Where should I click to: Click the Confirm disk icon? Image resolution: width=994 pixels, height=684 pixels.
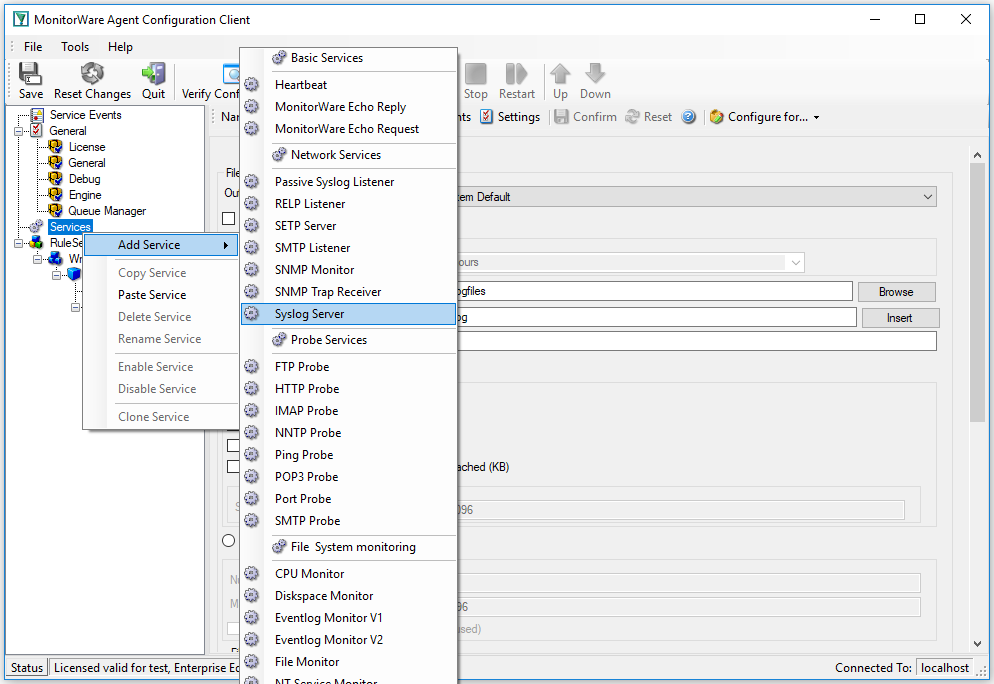pos(561,117)
